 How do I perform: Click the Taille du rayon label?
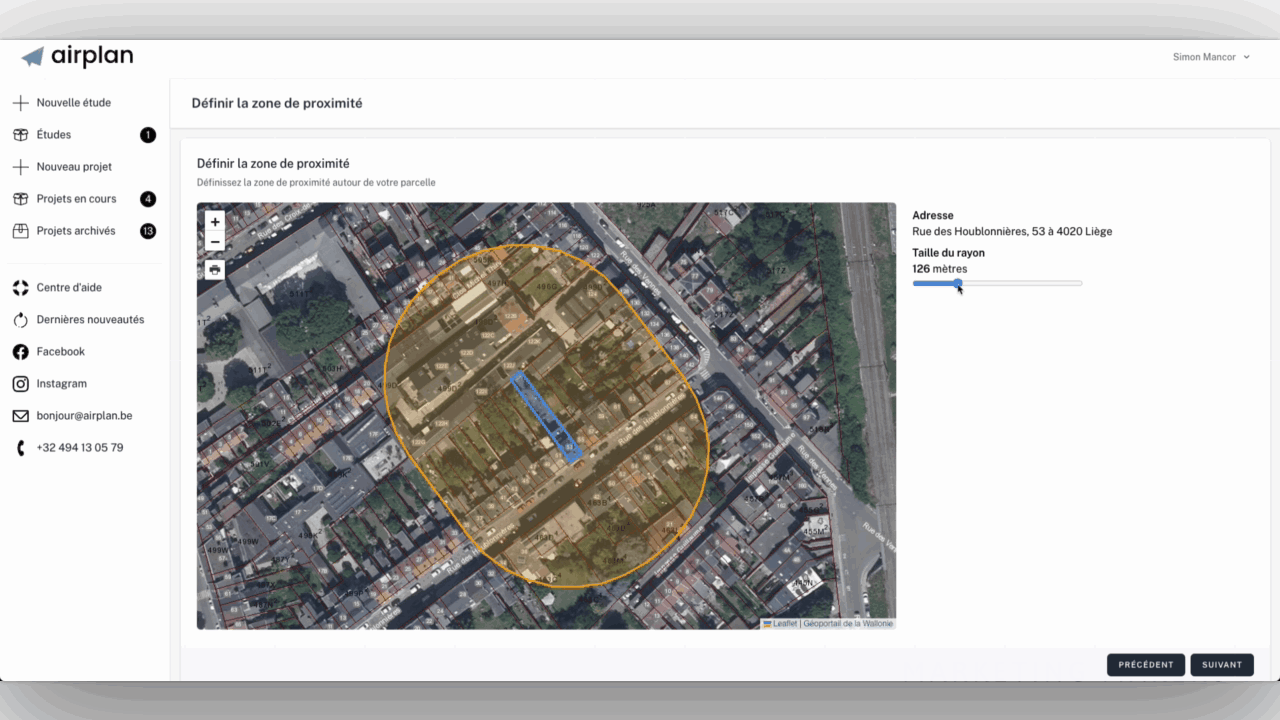[x=948, y=253]
